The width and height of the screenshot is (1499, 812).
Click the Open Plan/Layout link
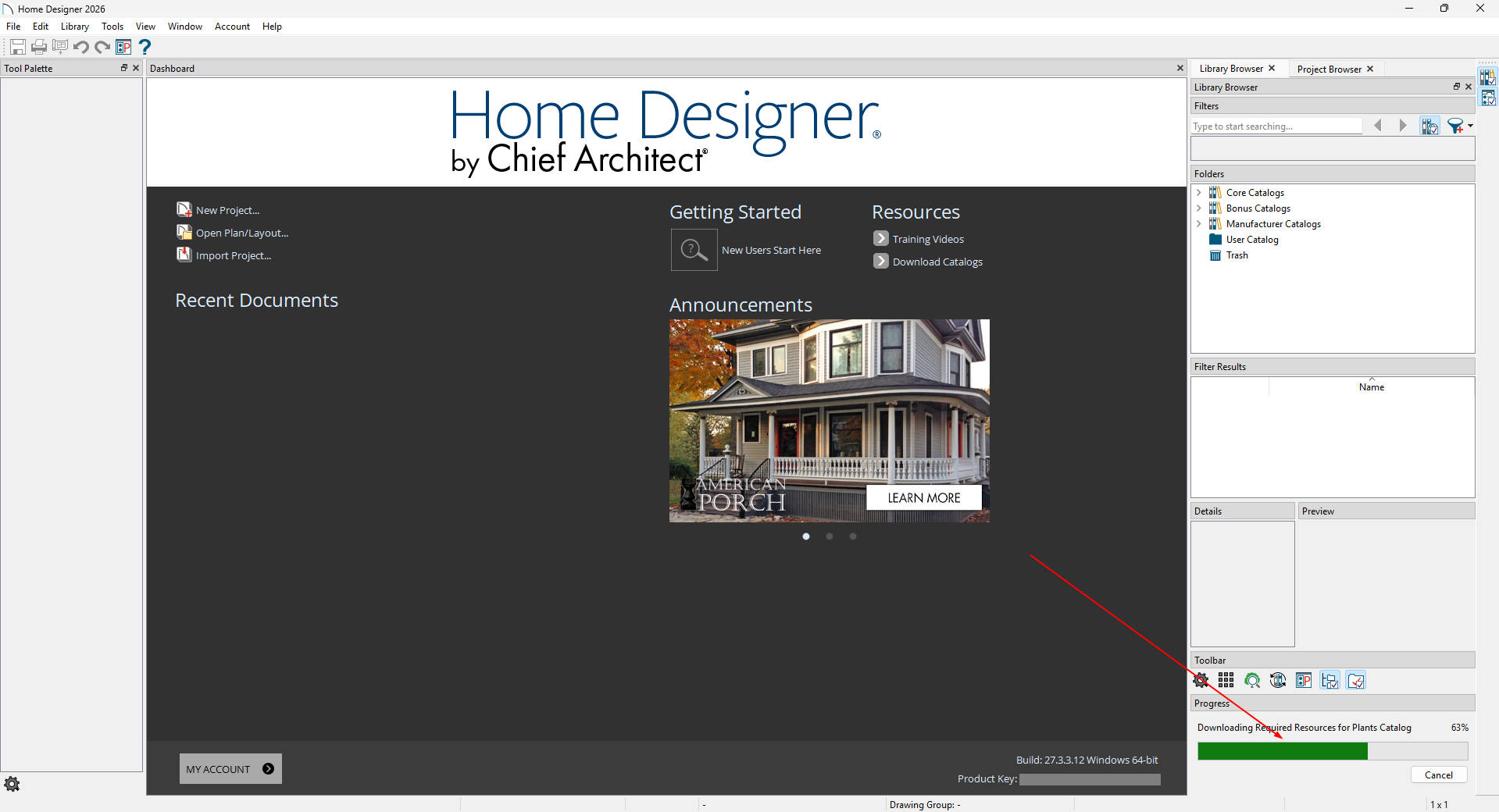point(242,233)
